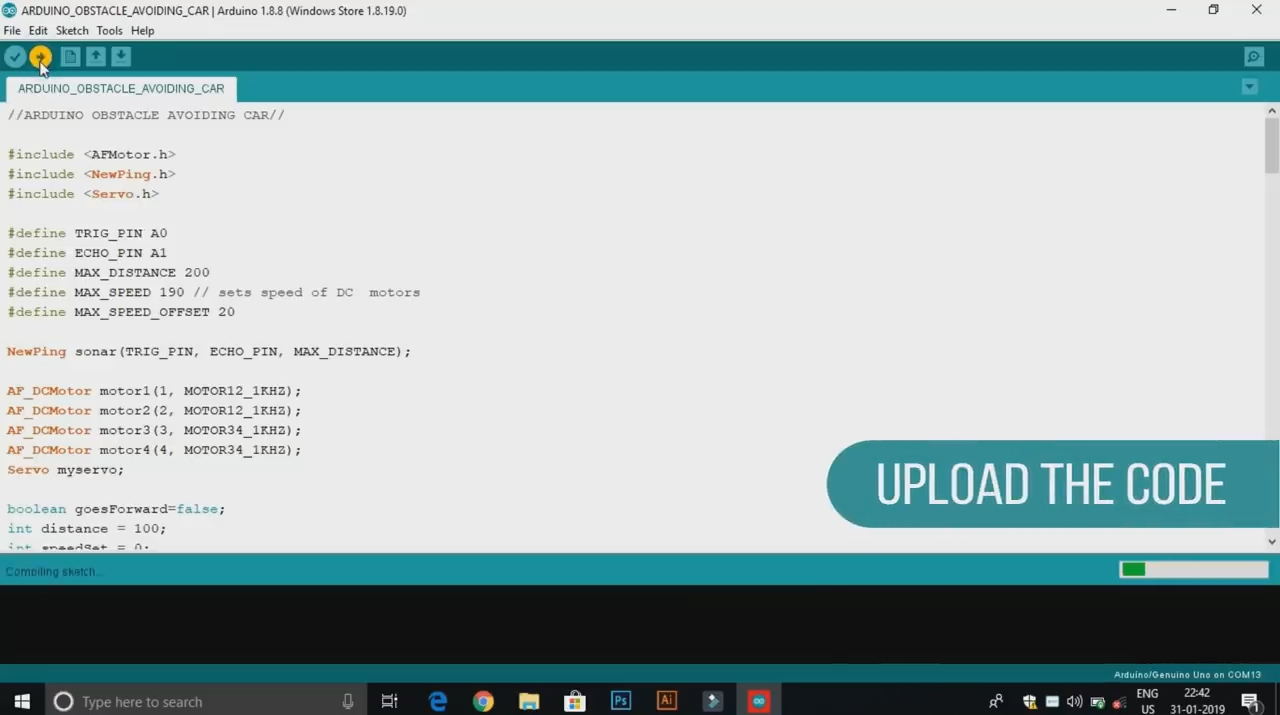Expand the tab options dropdown arrow
Screen dimensions: 1280x715
tap(1249, 87)
